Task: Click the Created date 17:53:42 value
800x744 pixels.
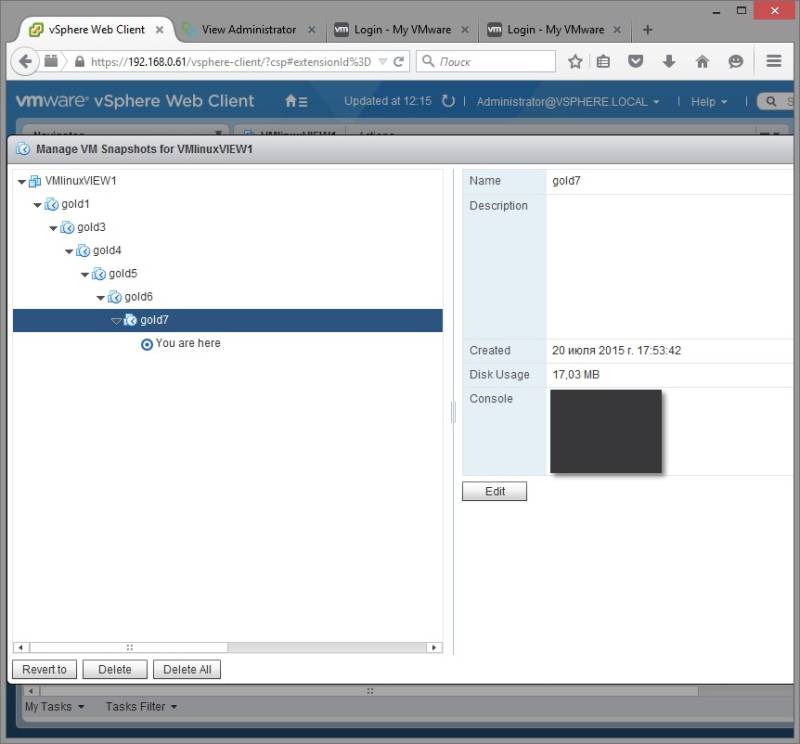Action: (616, 351)
